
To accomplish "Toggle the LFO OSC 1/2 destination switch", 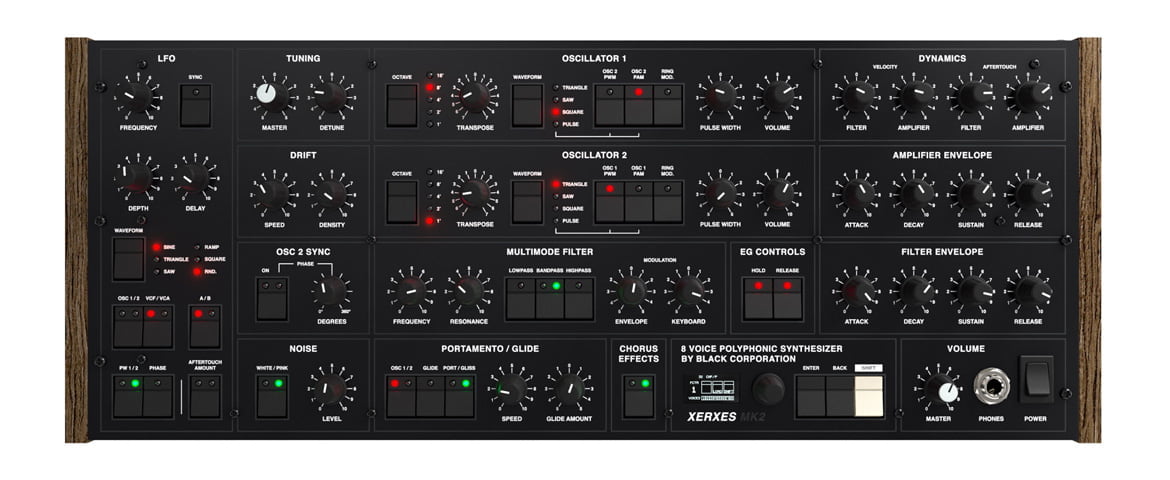I will 128,327.
